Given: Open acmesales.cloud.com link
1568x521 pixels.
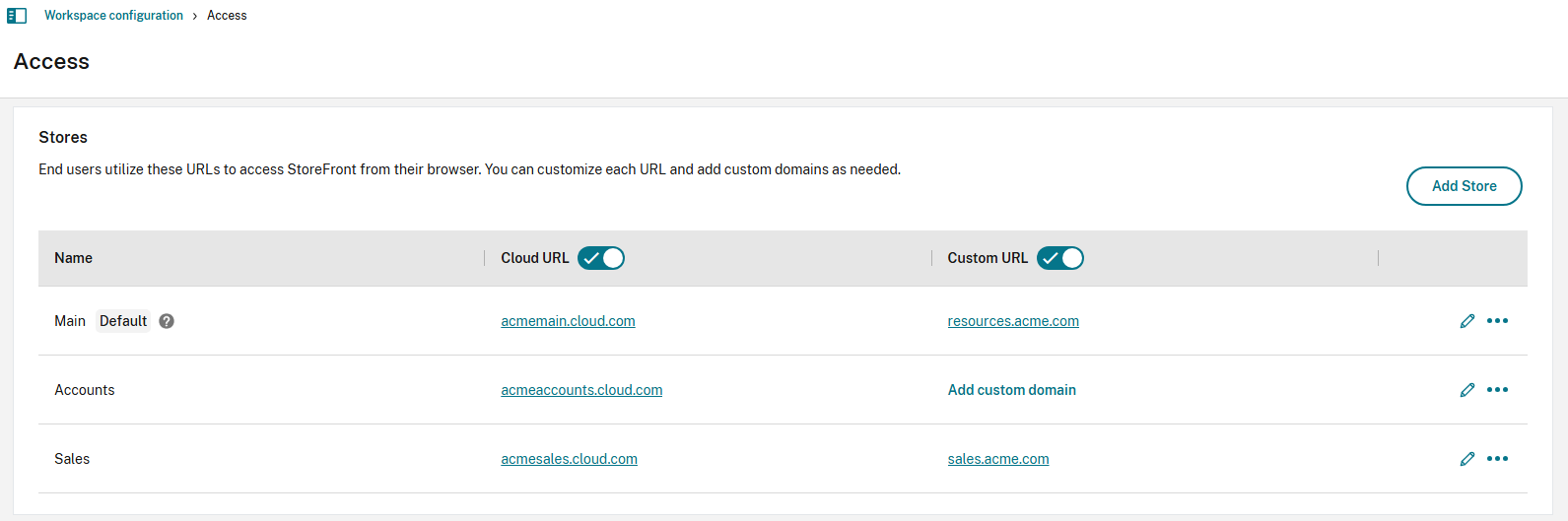Looking at the screenshot, I should point(569,459).
